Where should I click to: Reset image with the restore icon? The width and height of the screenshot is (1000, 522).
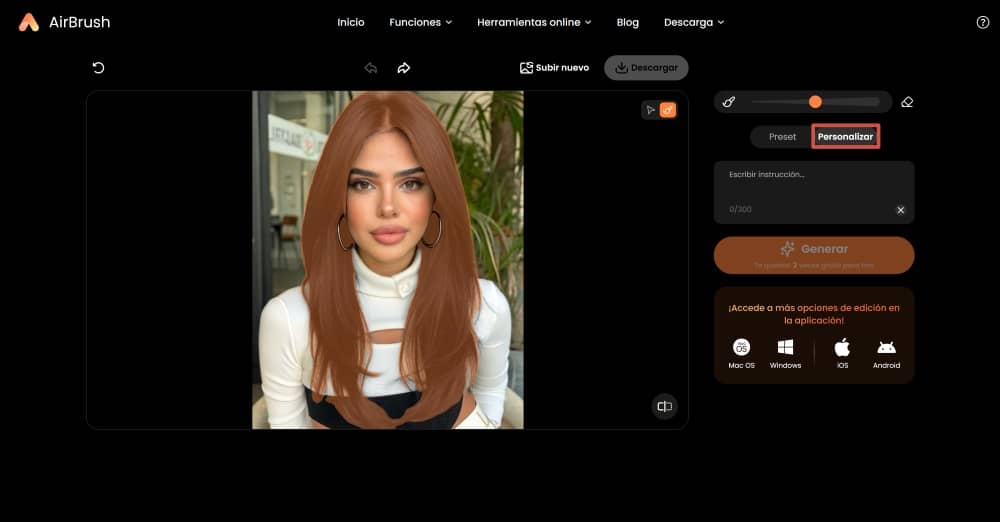[98, 68]
